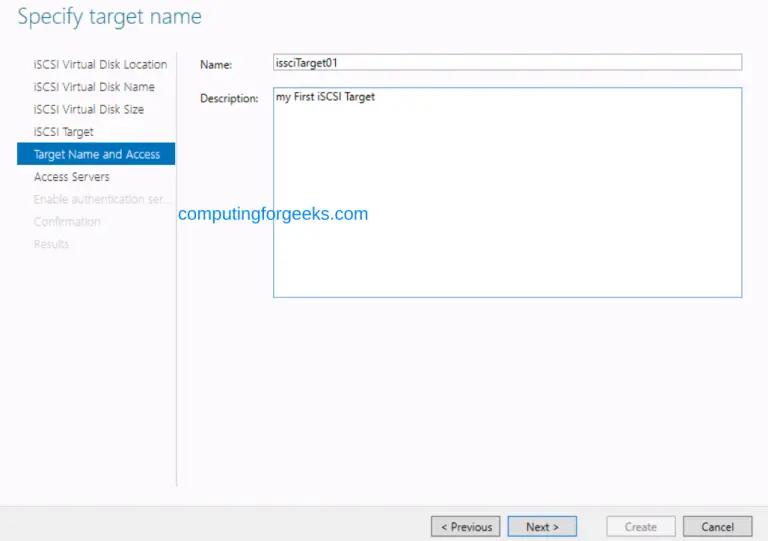Click the greyed Enable authentication step
This screenshot has width=768, height=541.
click(x=102, y=199)
